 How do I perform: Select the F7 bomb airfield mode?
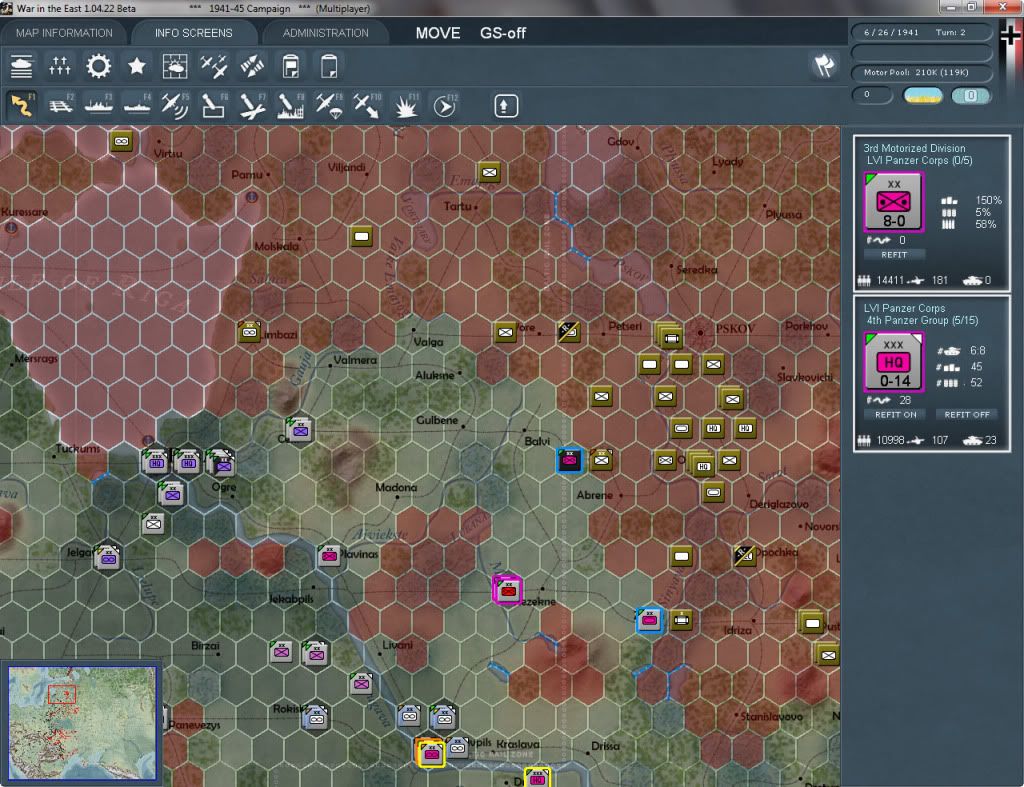pyautogui.click(x=252, y=106)
